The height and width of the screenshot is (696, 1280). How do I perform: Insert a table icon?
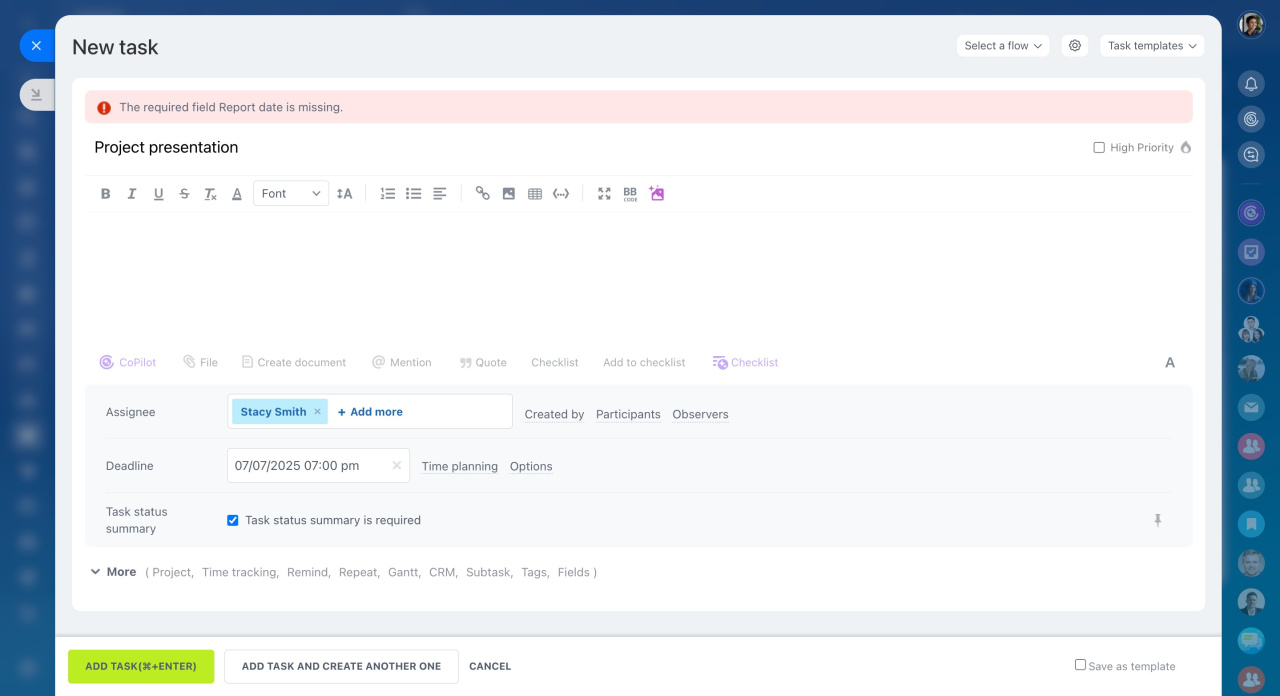pyautogui.click(x=535, y=194)
